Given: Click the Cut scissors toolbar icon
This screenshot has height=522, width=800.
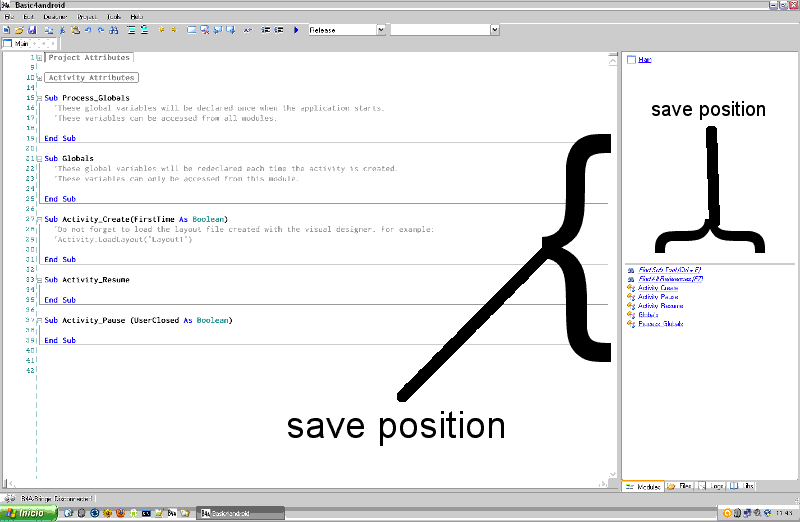Looking at the screenshot, I should 62,30.
